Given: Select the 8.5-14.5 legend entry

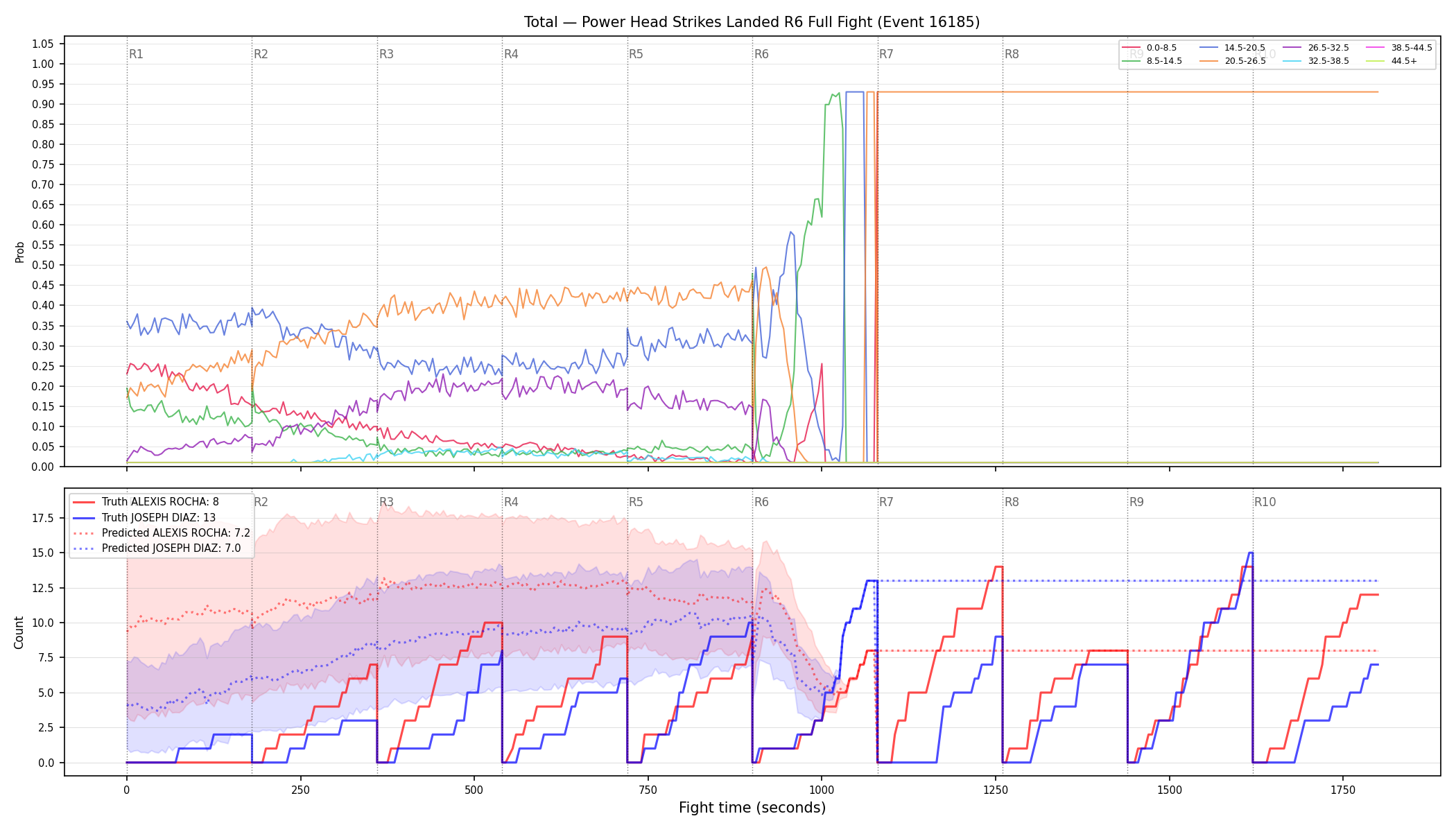Looking at the screenshot, I should pyautogui.click(x=1152, y=61).
